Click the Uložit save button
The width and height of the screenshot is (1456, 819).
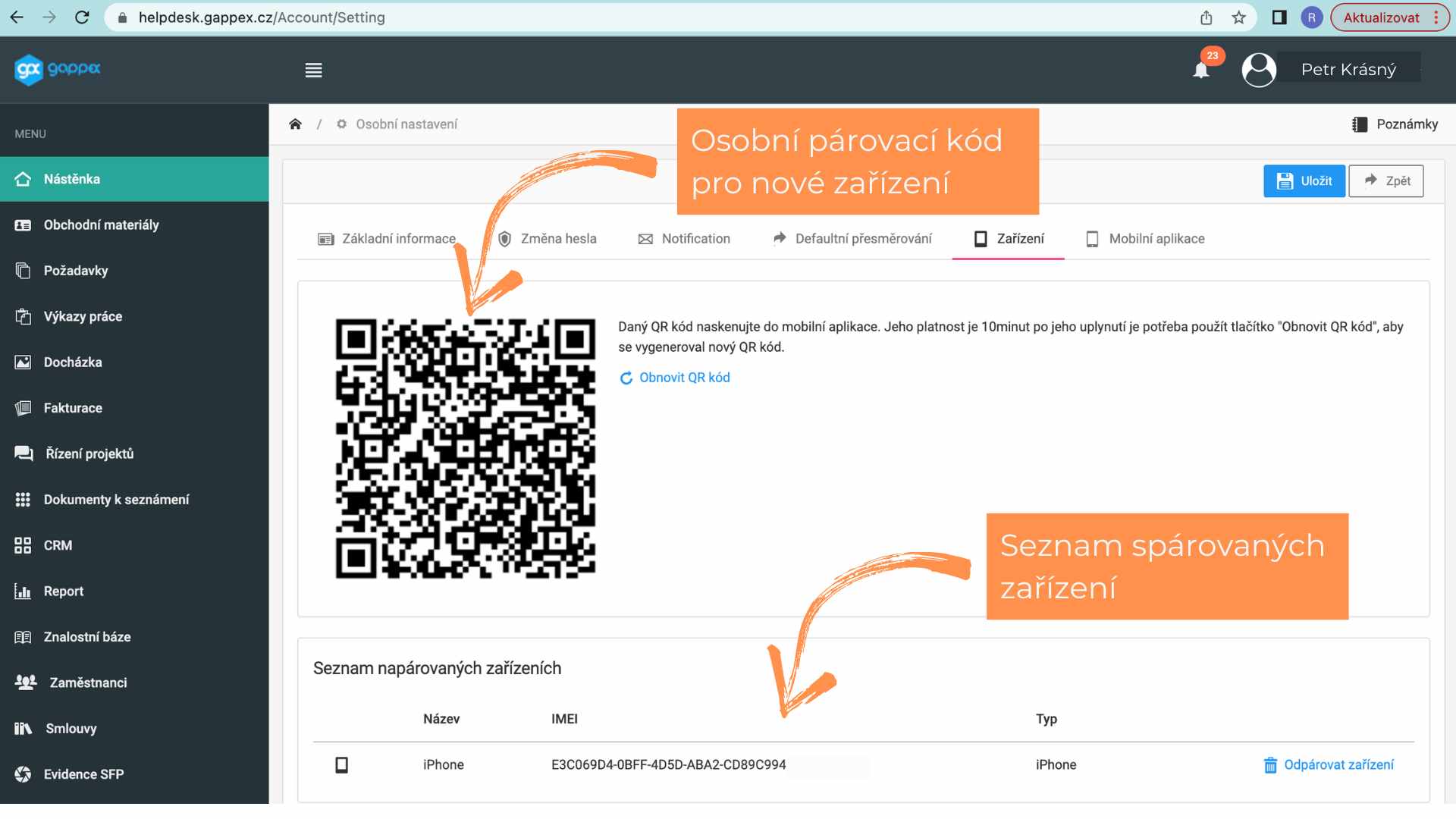pos(1304,181)
